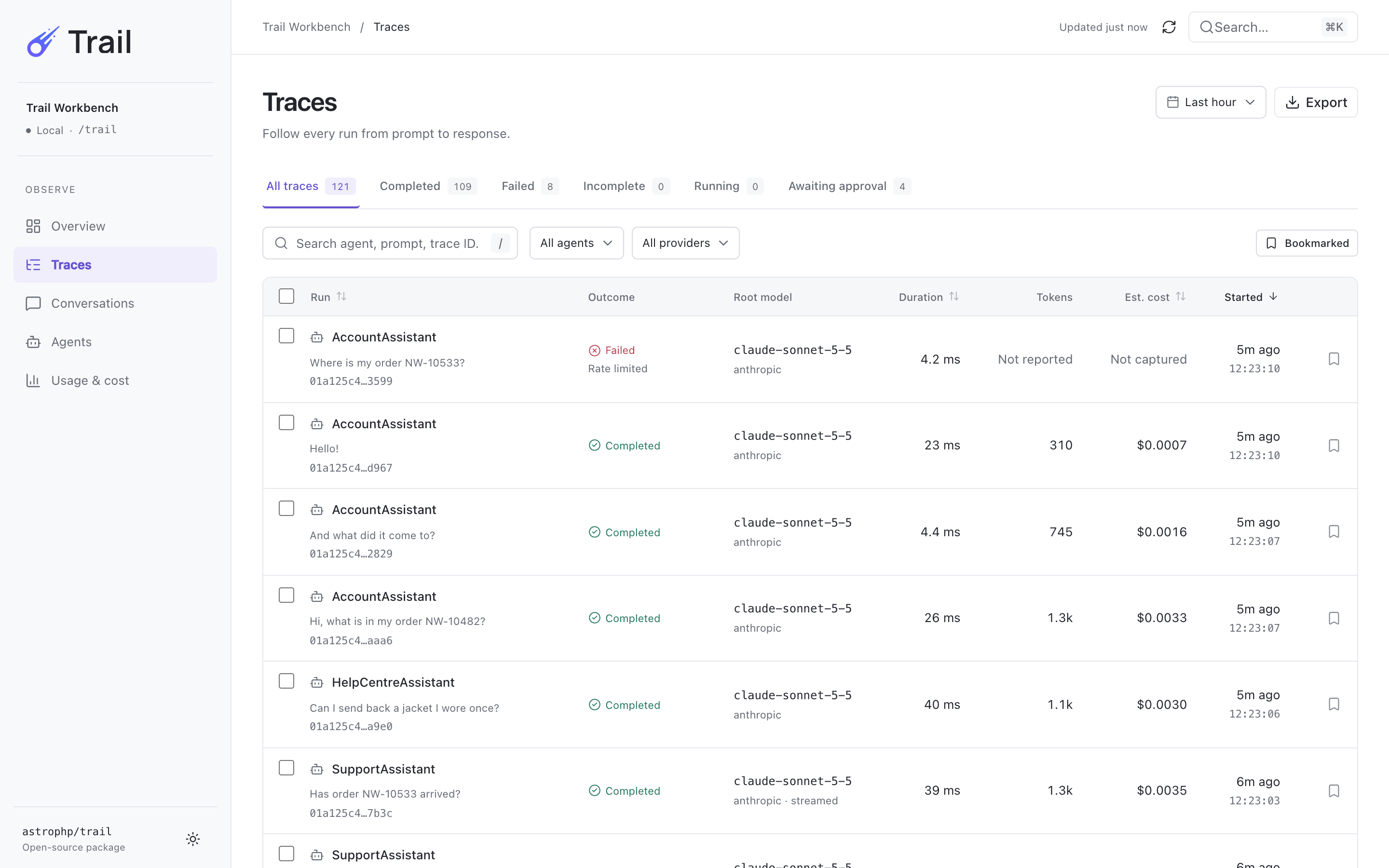Viewport: 1389px width, 868px height.
Task: Open the Last hour time range dropdown
Action: click(1211, 102)
